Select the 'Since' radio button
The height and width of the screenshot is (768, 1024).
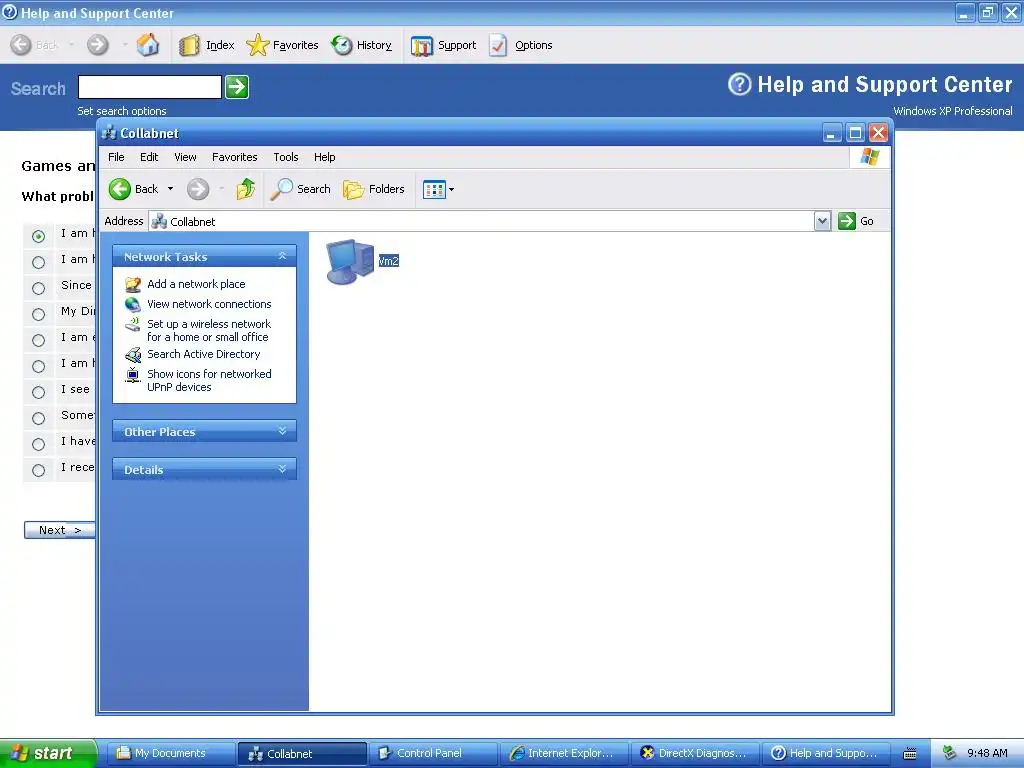tap(39, 288)
